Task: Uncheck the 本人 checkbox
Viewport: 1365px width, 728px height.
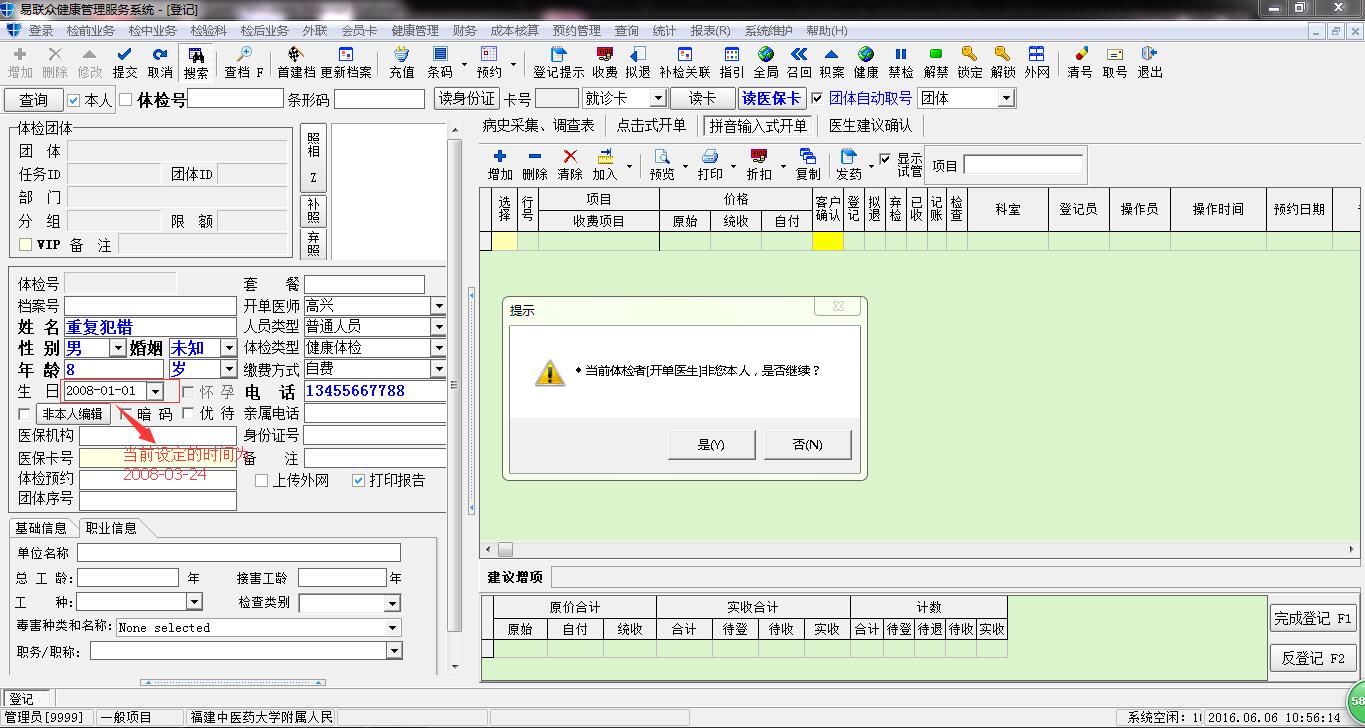Action: (74, 100)
